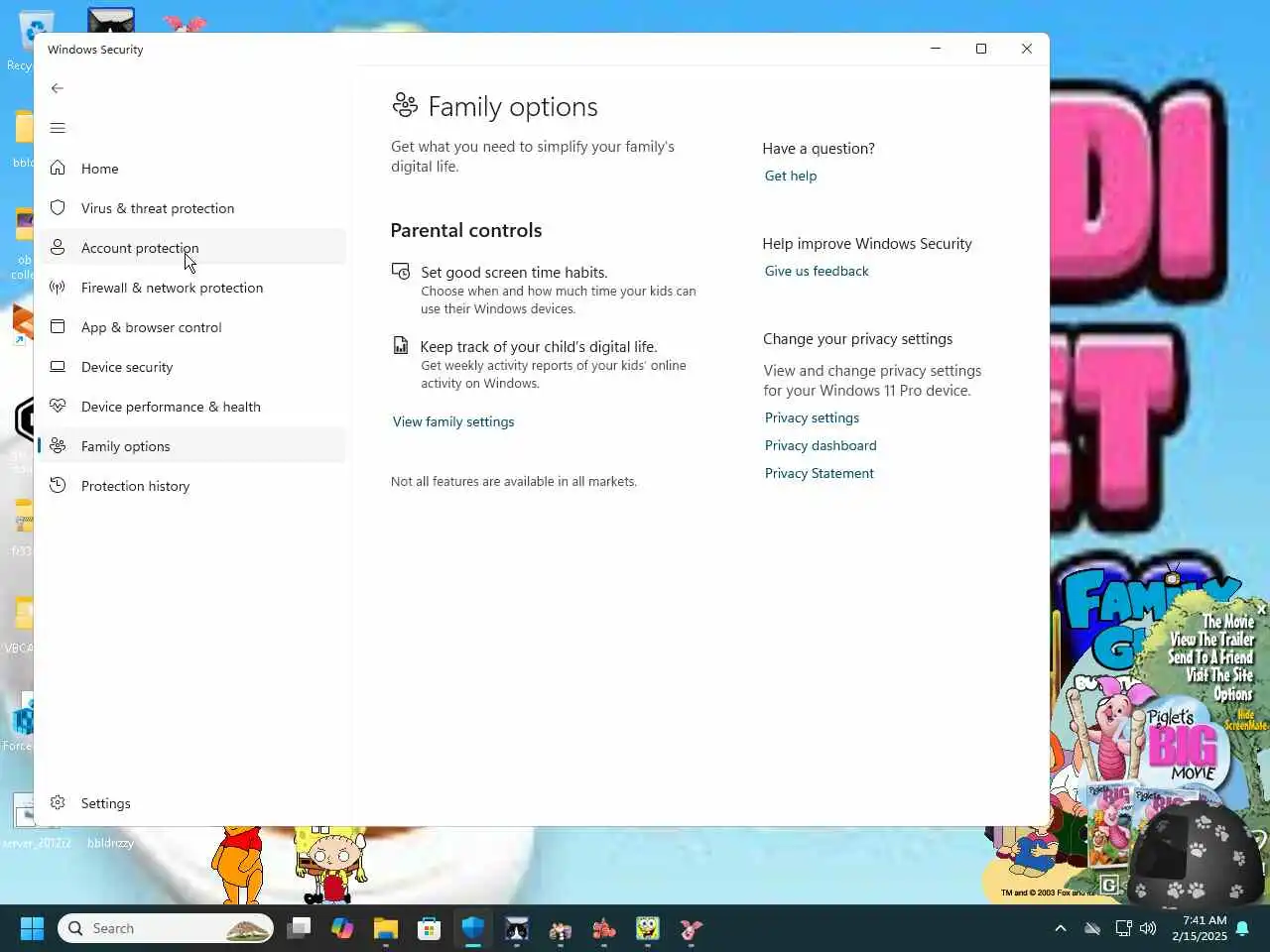Open the clock showing 7:41 AM
The width and height of the screenshot is (1270, 952).
point(1200,928)
